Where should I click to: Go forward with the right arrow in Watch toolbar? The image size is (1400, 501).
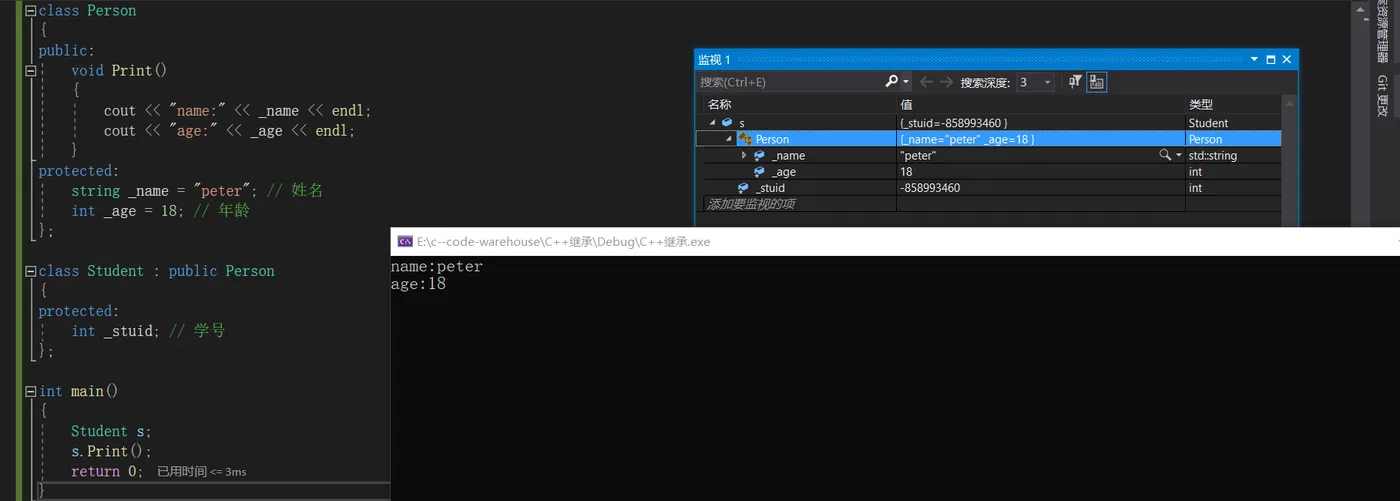(x=946, y=82)
